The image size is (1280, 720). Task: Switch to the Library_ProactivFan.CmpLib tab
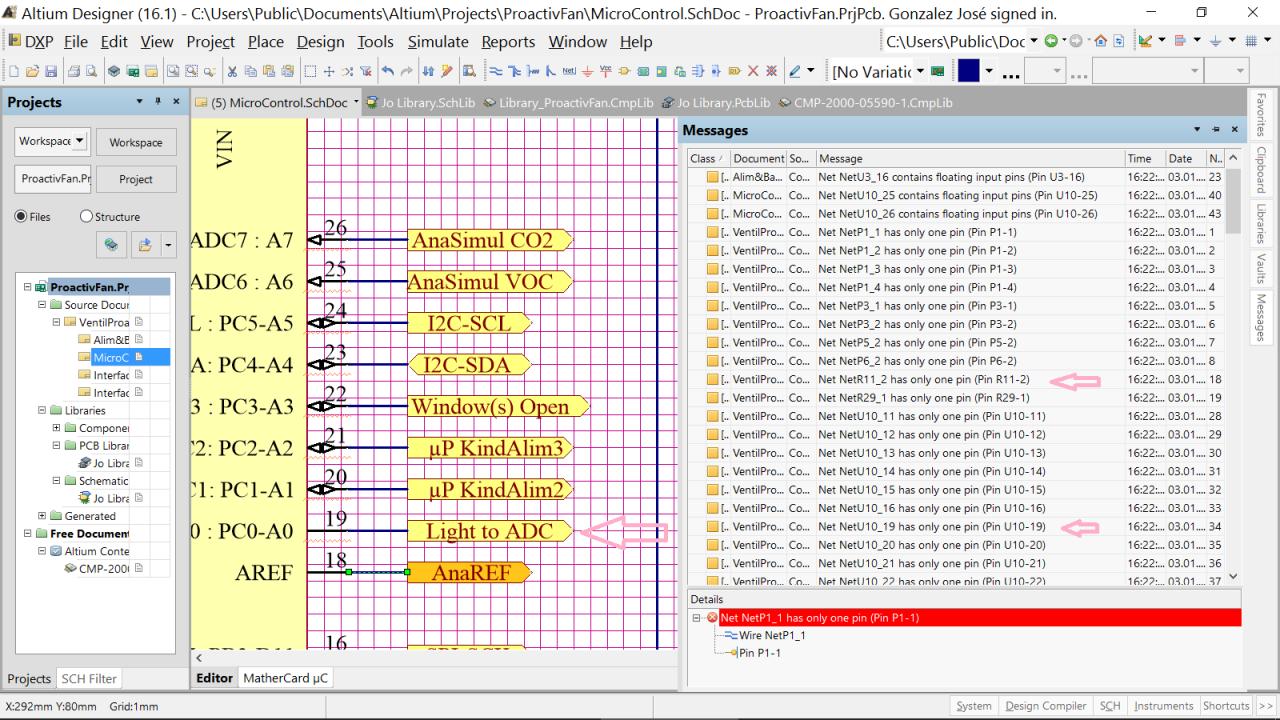tap(567, 102)
